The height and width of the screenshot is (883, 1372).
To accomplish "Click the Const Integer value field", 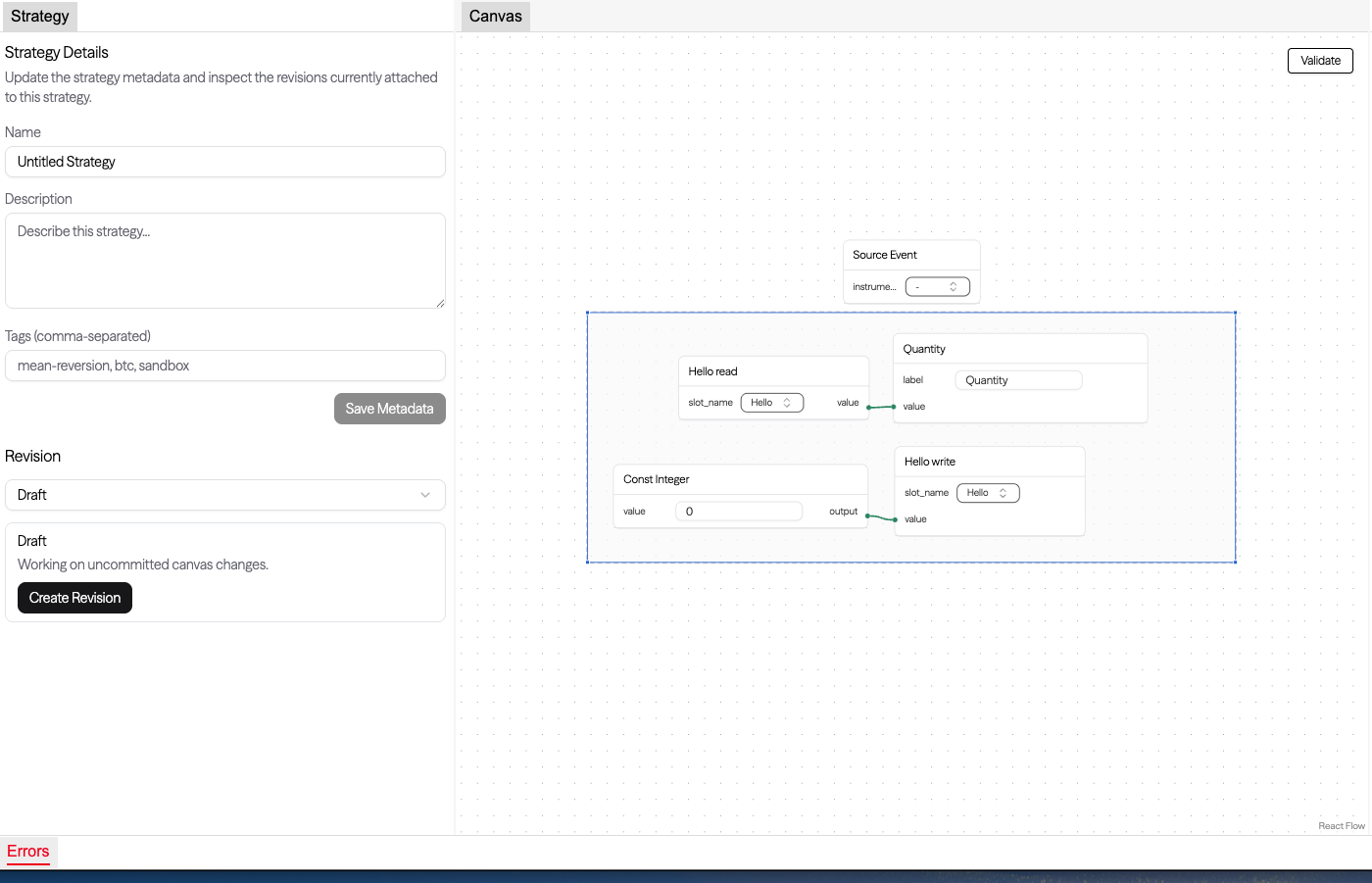I will tap(739, 512).
